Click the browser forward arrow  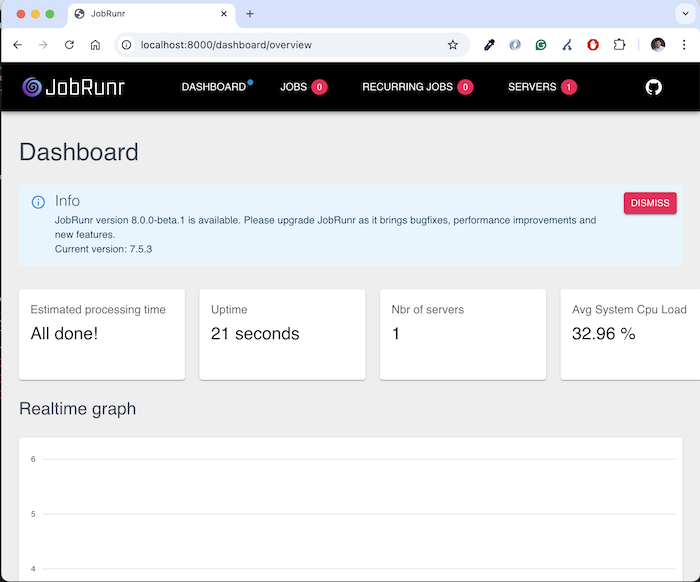click(x=43, y=45)
